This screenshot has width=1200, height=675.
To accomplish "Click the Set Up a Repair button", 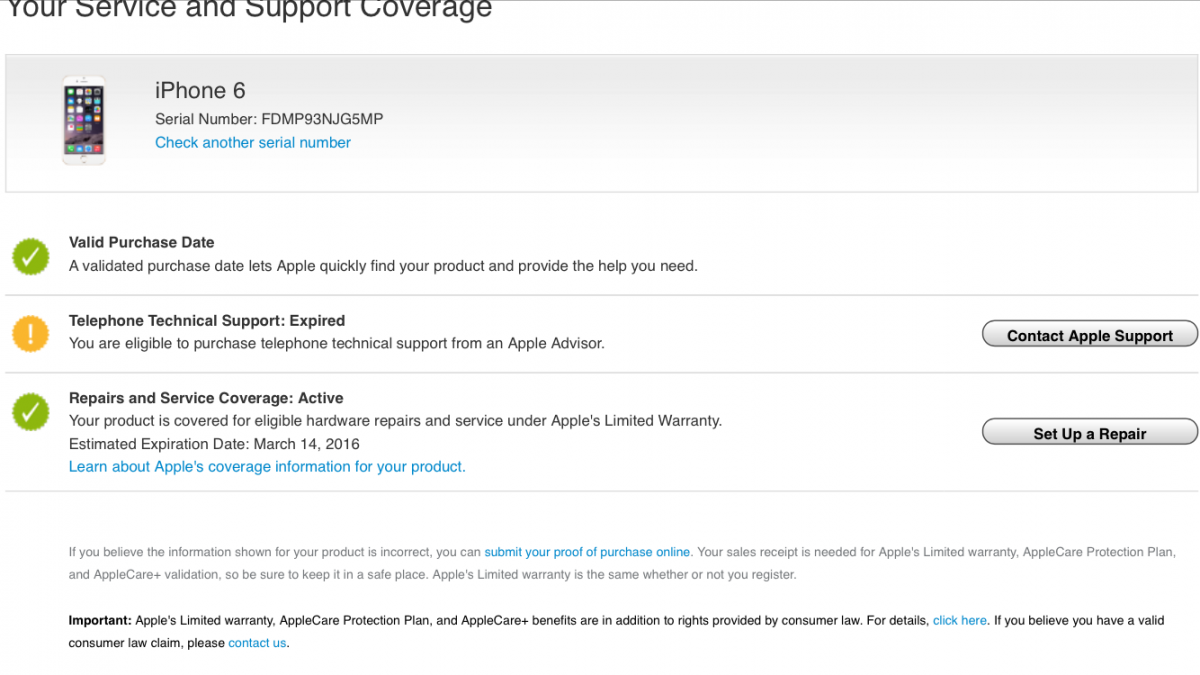I will 1090,433.
